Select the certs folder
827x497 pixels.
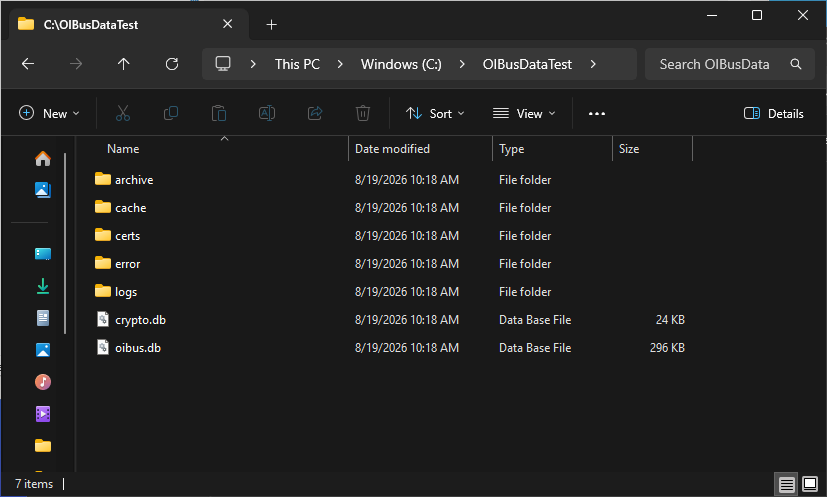coord(127,236)
